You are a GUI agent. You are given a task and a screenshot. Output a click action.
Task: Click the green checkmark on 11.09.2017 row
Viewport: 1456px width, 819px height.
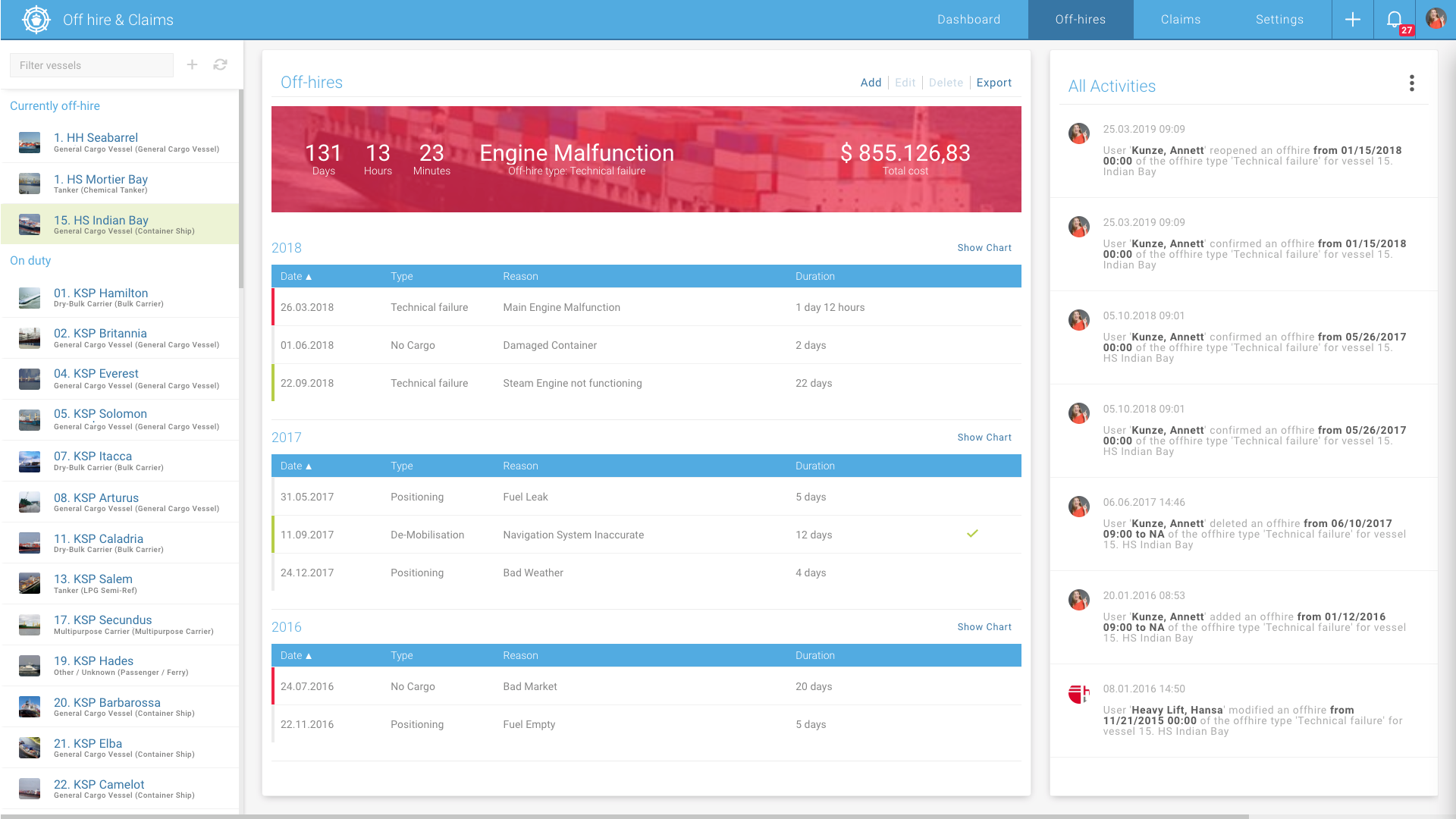pyautogui.click(x=972, y=534)
